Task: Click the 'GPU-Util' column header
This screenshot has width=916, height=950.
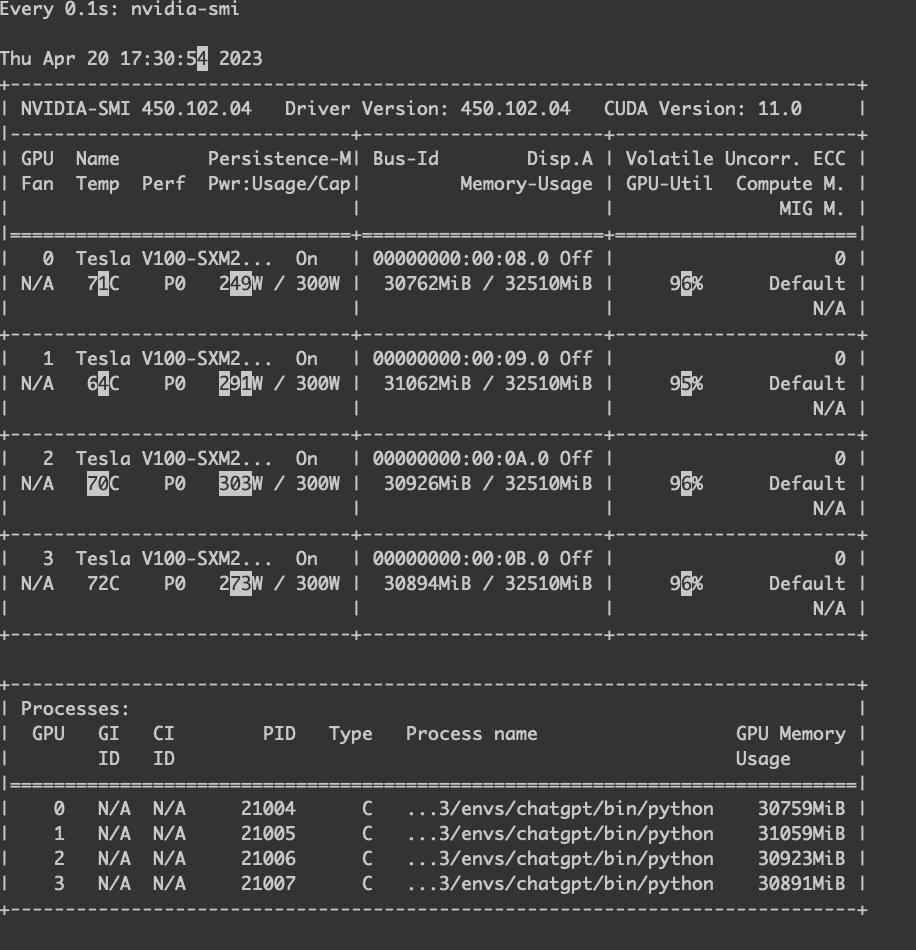Action: [669, 184]
